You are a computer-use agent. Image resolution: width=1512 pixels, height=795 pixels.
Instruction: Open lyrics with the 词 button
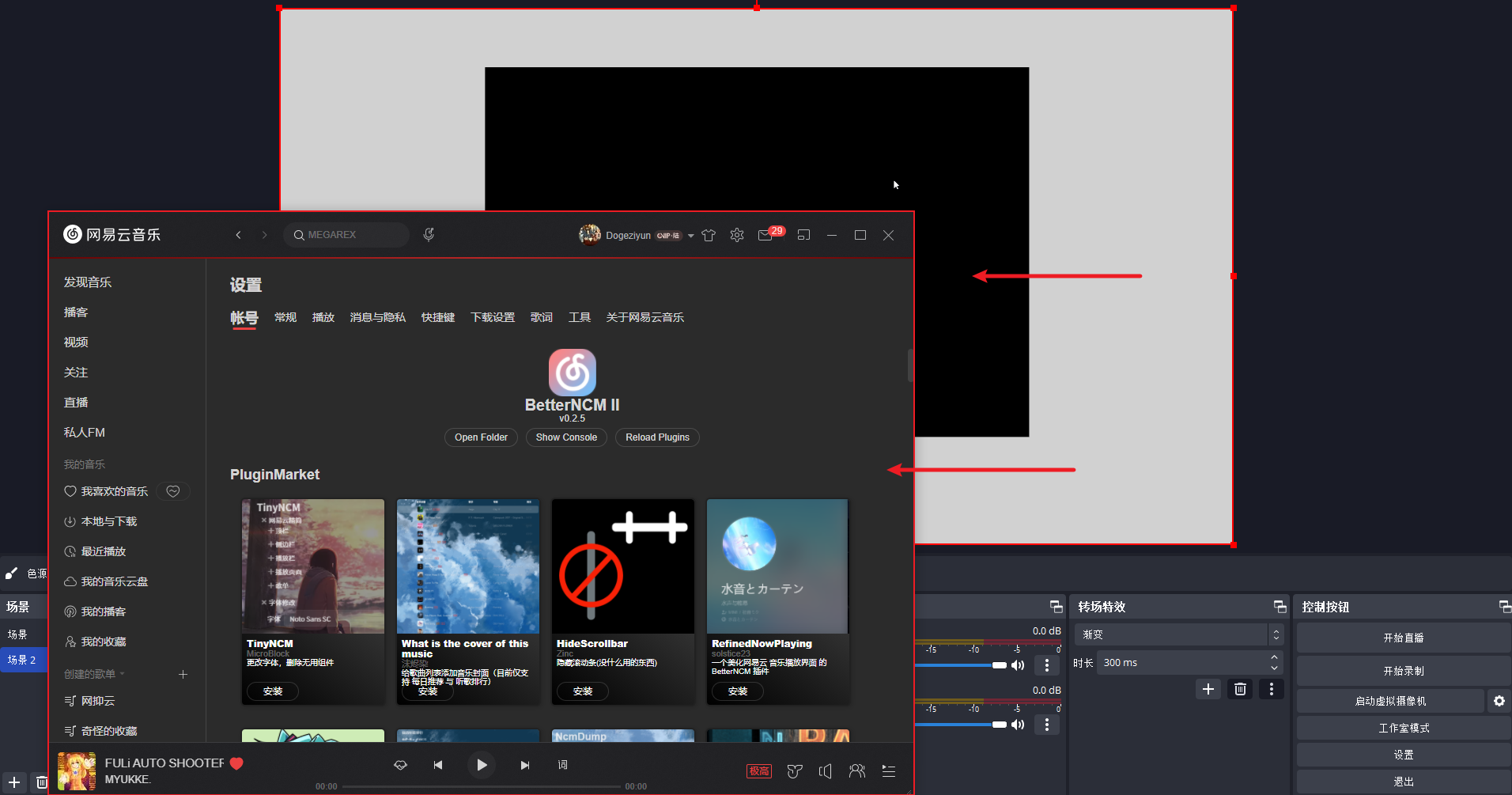pos(562,765)
